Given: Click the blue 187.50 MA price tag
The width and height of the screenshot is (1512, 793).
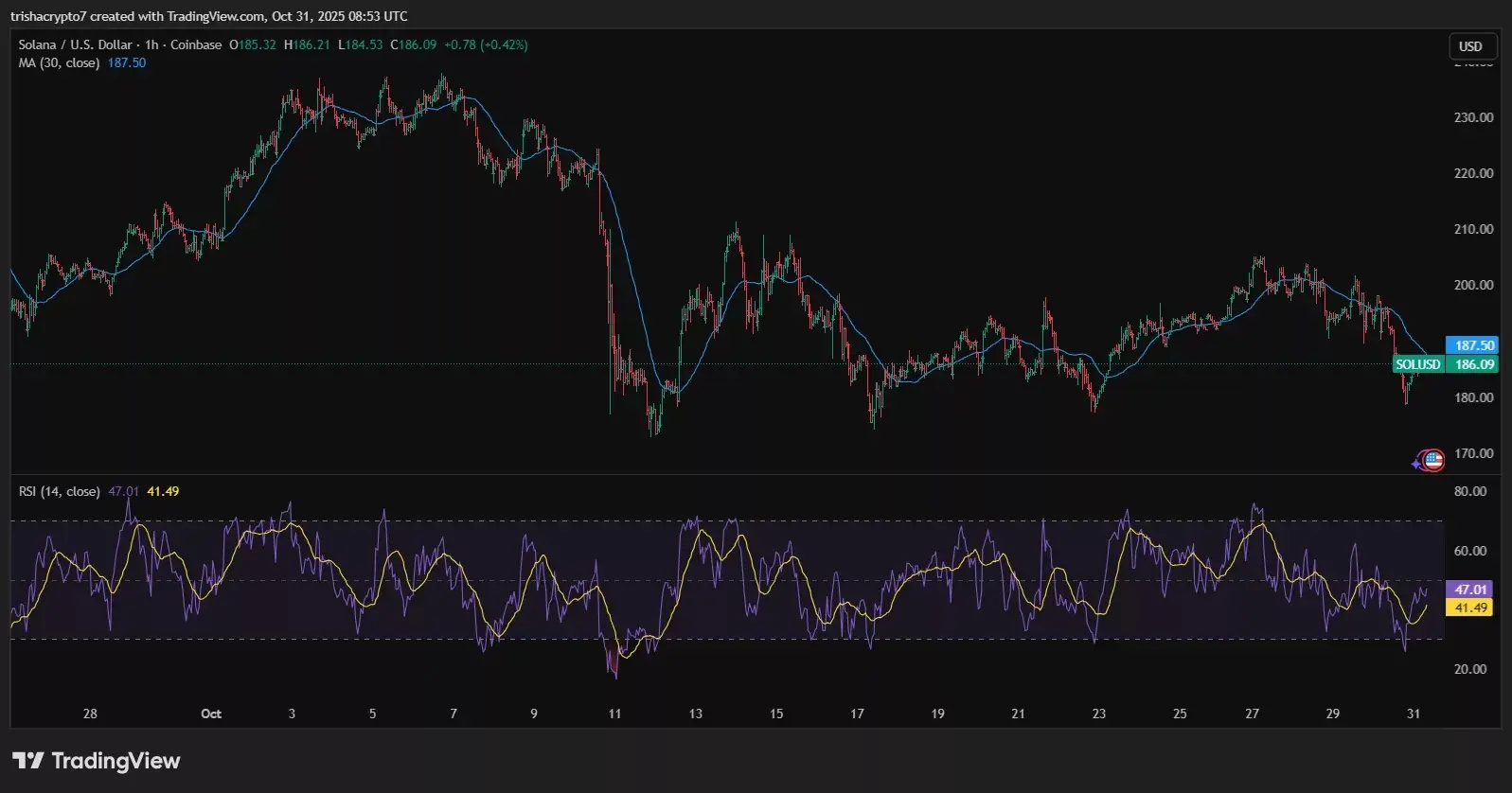Looking at the screenshot, I should pyautogui.click(x=1472, y=345).
